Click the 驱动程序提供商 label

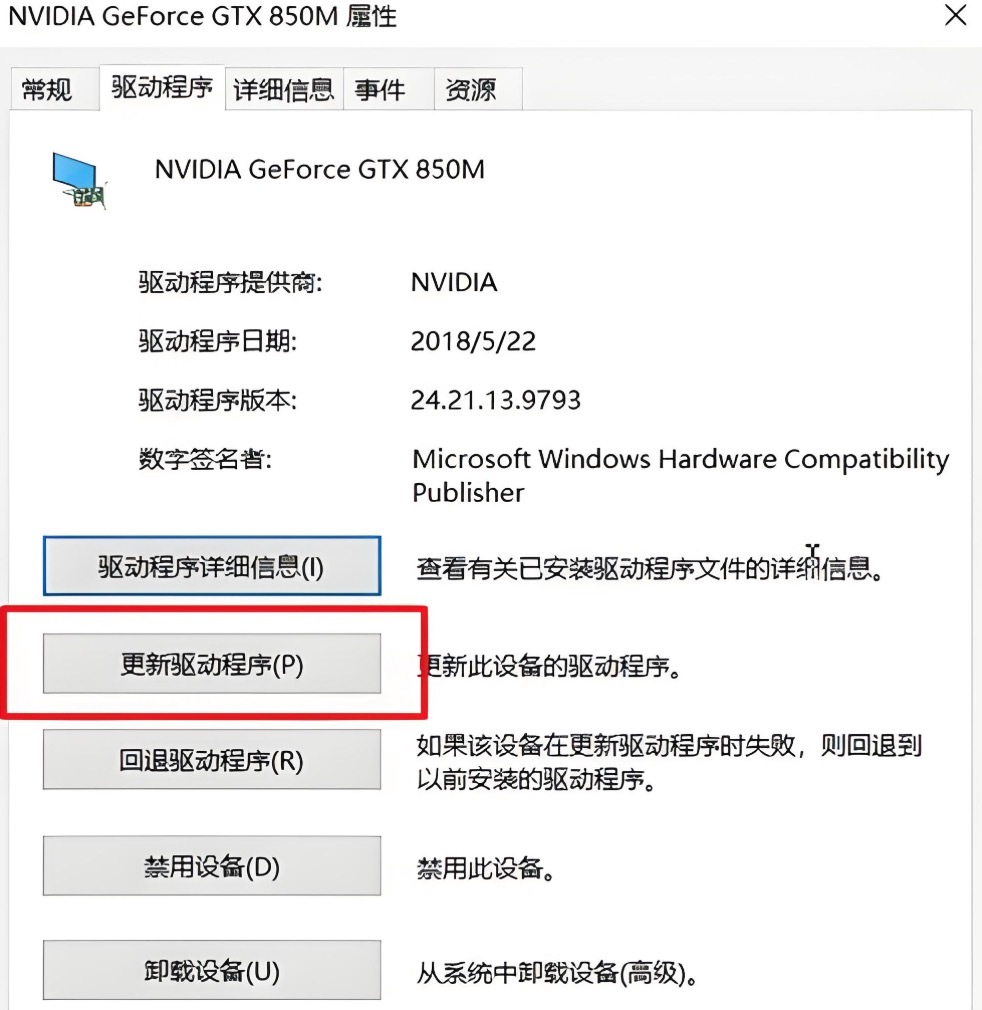pyautogui.click(x=231, y=282)
